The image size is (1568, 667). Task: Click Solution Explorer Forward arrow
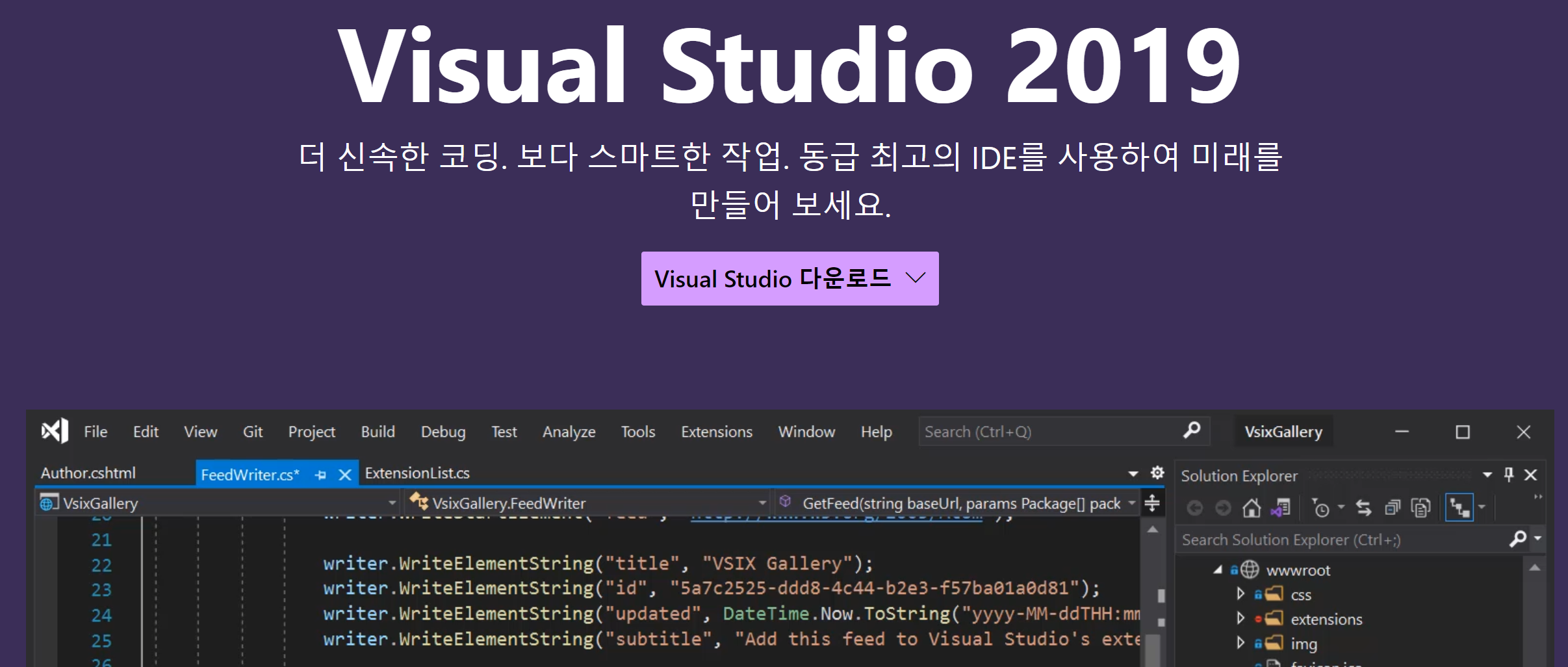click(1223, 508)
